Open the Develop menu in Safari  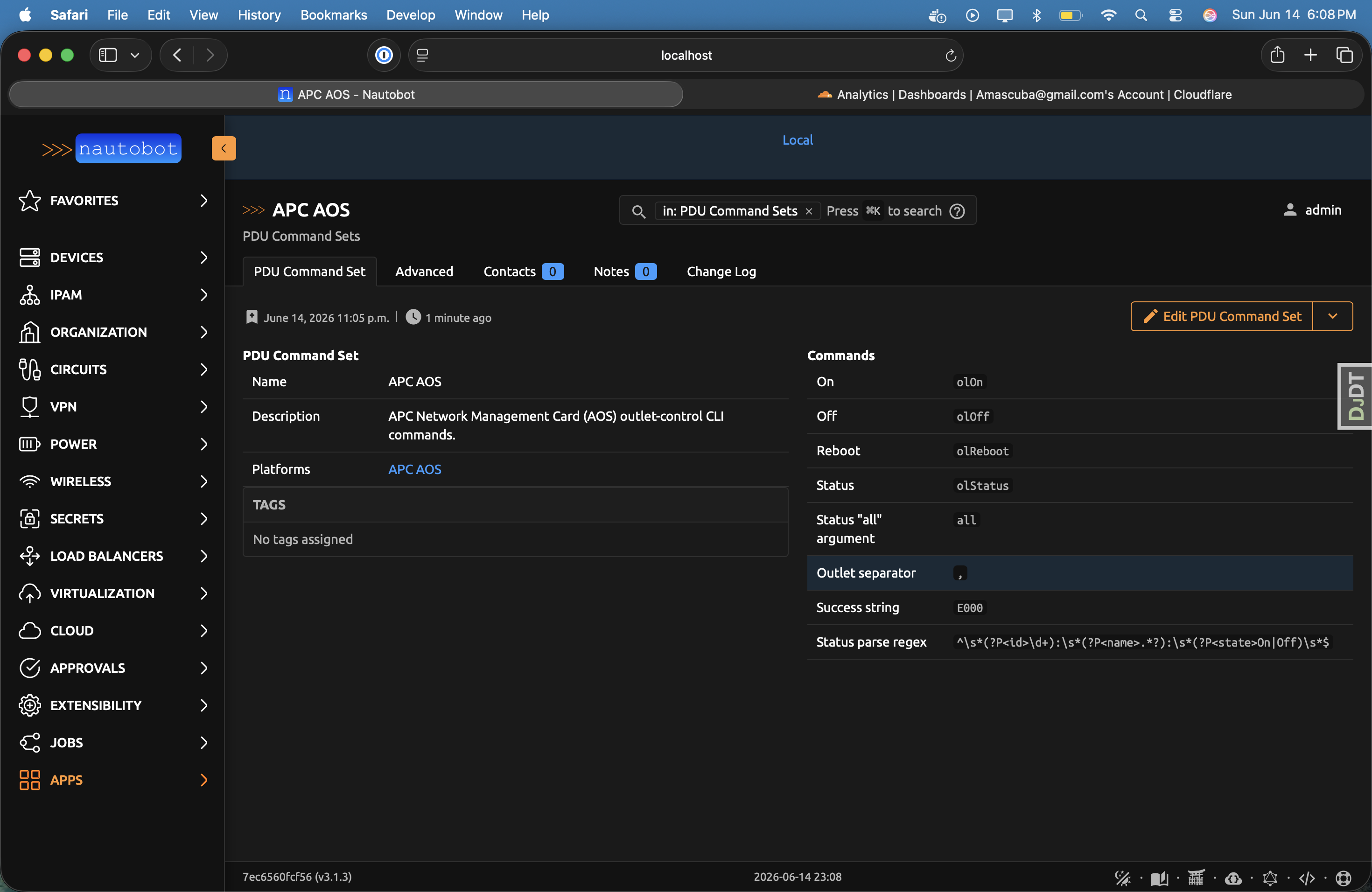click(x=411, y=15)
